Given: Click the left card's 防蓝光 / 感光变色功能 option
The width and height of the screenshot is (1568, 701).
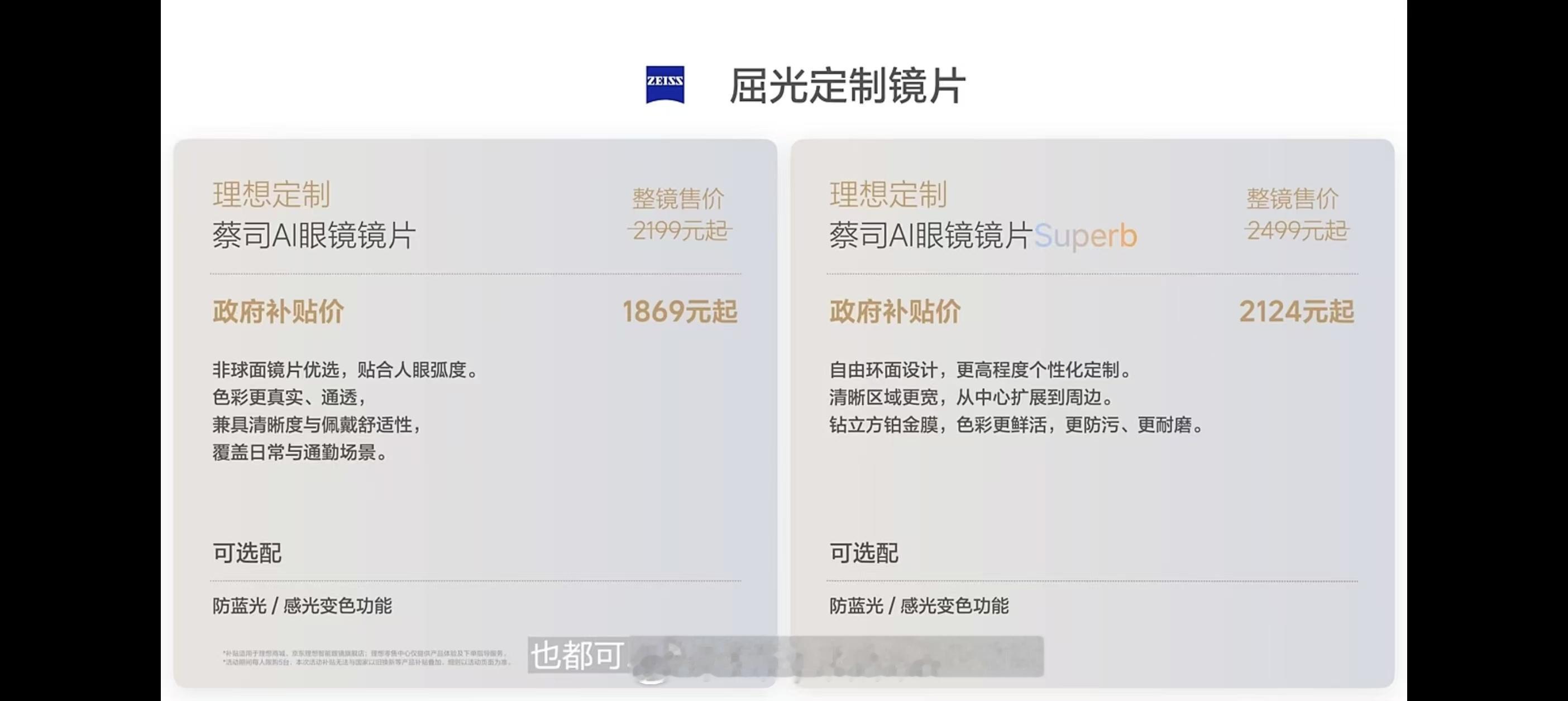Looking at the screenshot, I should point(302,606).
